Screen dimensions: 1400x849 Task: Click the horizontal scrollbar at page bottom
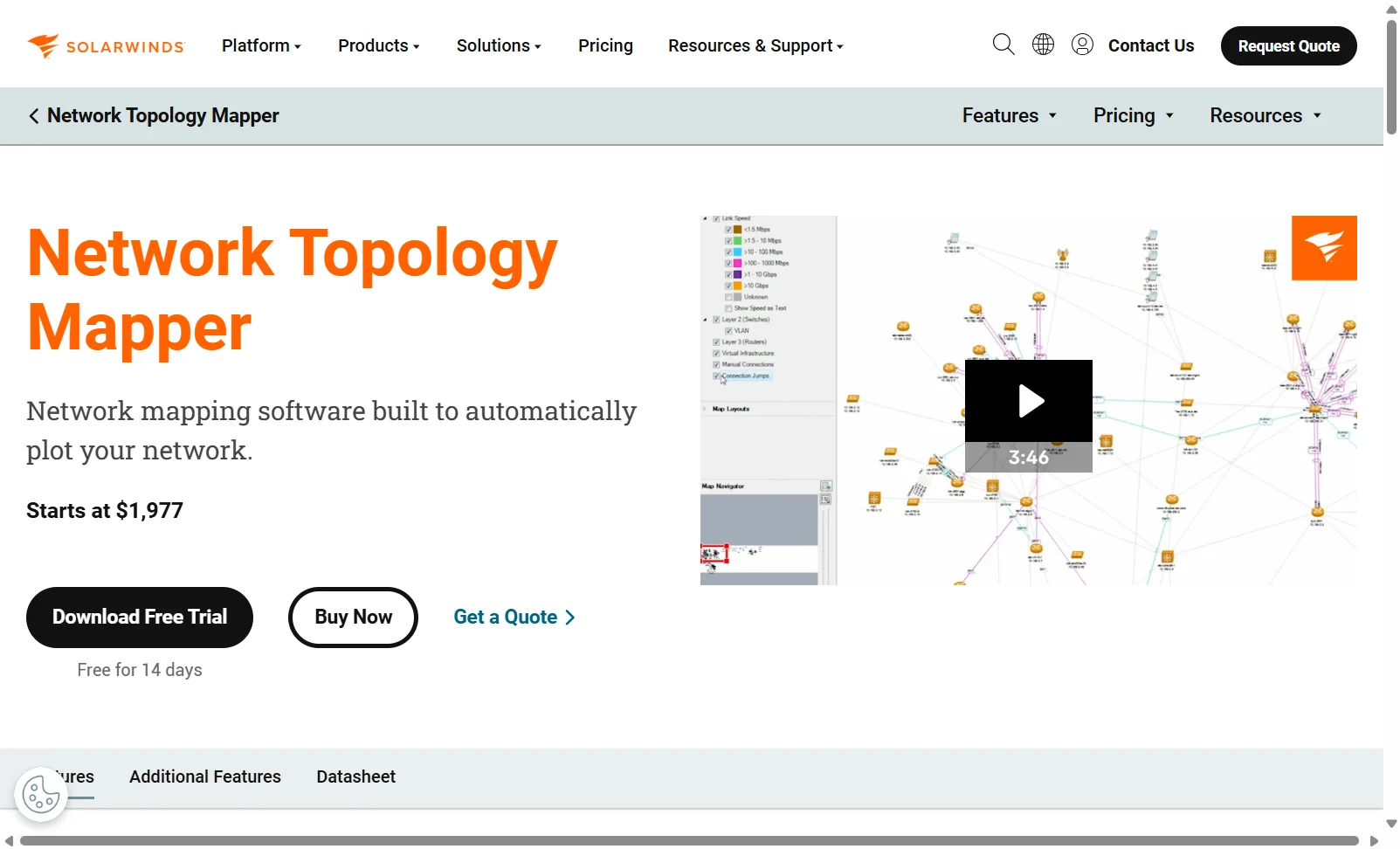pos(689,840)
